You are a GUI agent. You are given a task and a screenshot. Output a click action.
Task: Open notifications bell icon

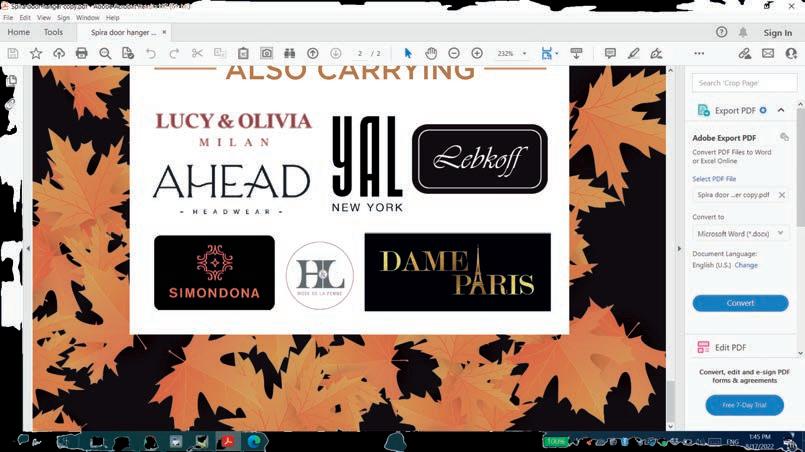[743, 32]
